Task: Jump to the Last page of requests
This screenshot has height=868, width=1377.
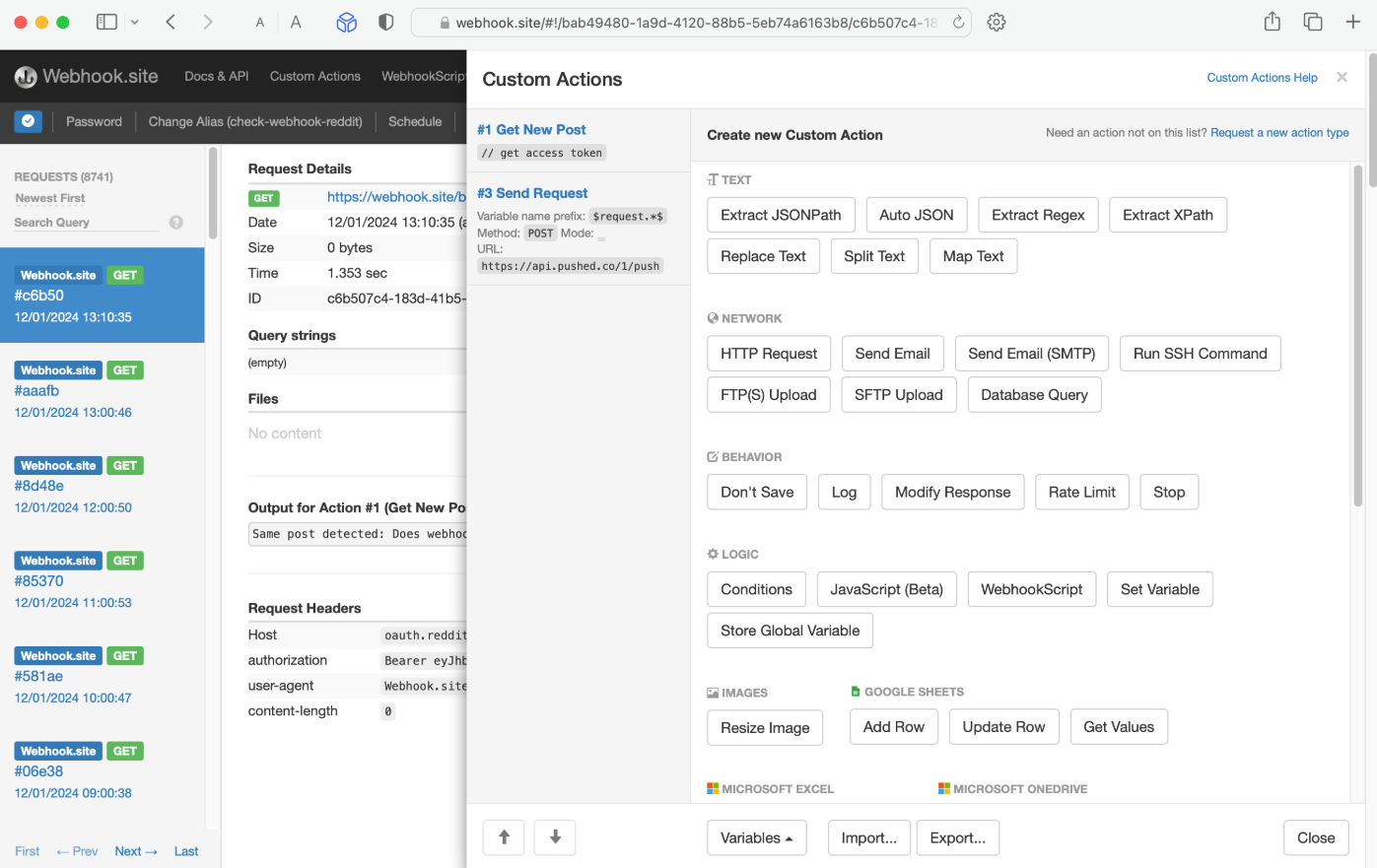Action: 186,851
